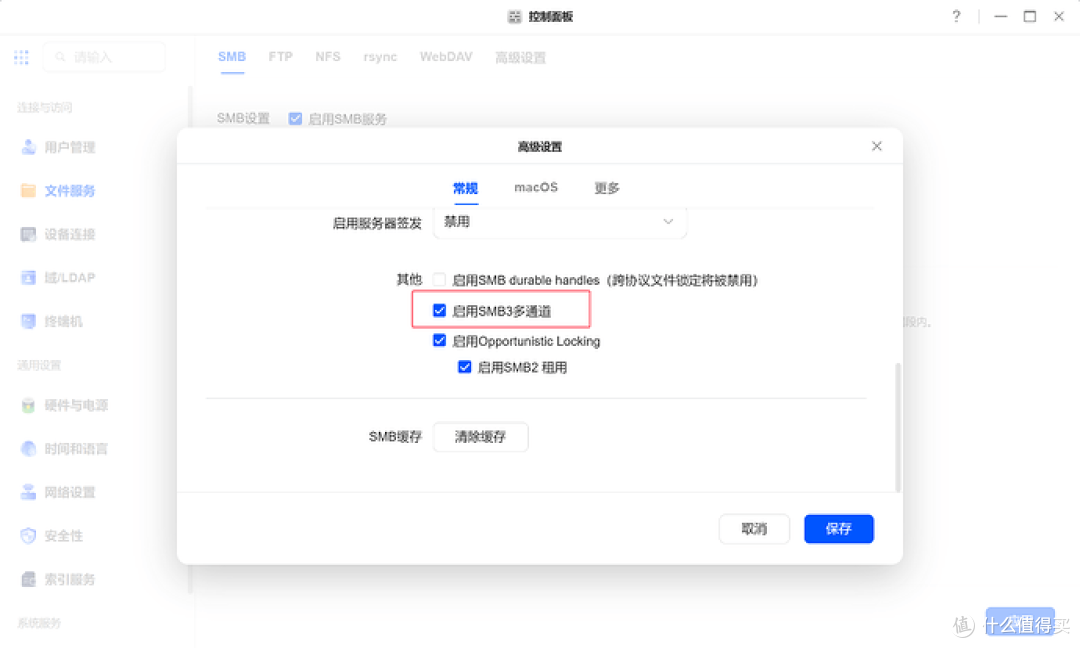The width and height of the screenshot is (1080, 648).
Task: Uncheck 启用SMB3多通道
Action: coord(439,310)
